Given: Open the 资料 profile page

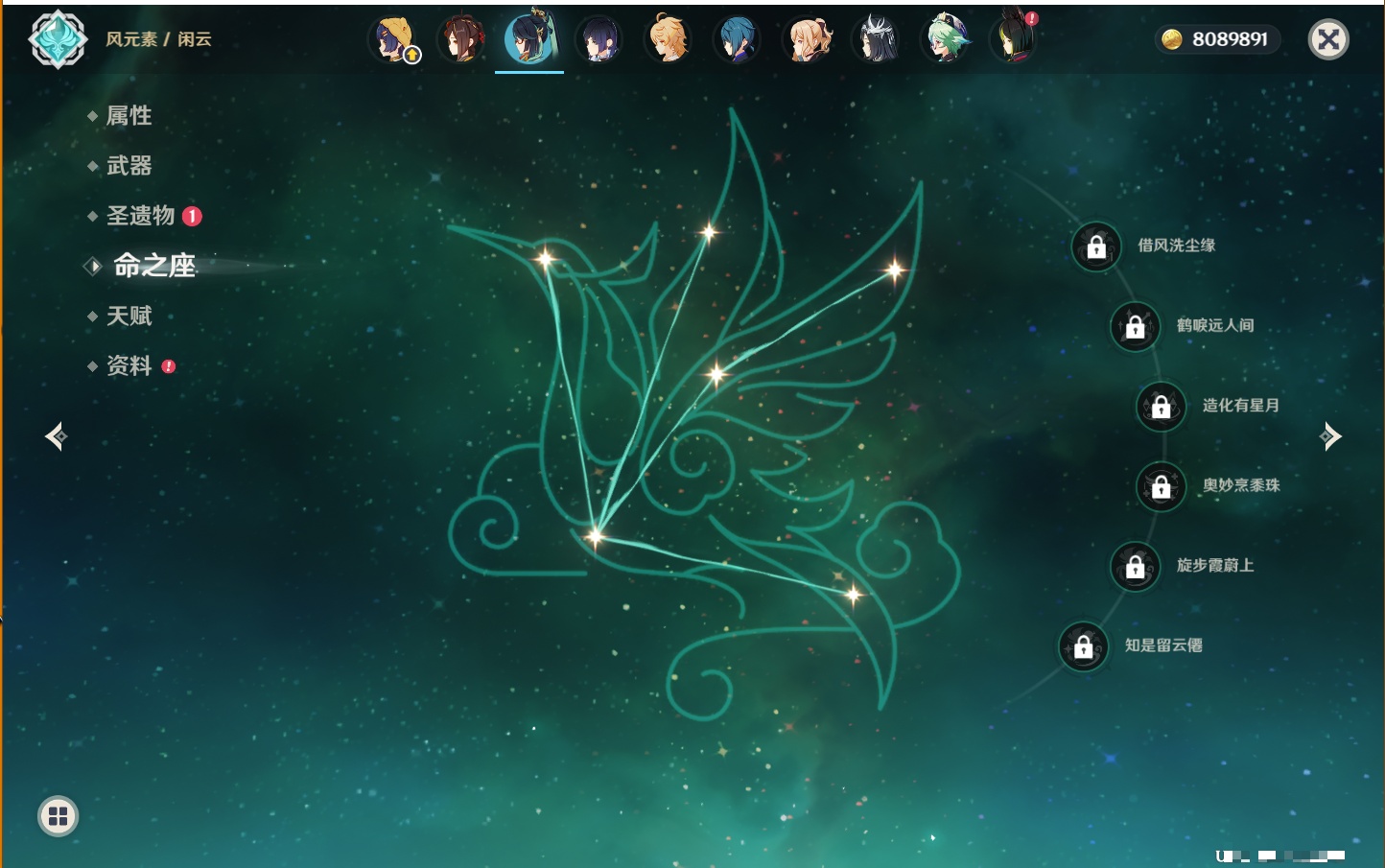Looking at the screenshot, I should pos(131,365).
